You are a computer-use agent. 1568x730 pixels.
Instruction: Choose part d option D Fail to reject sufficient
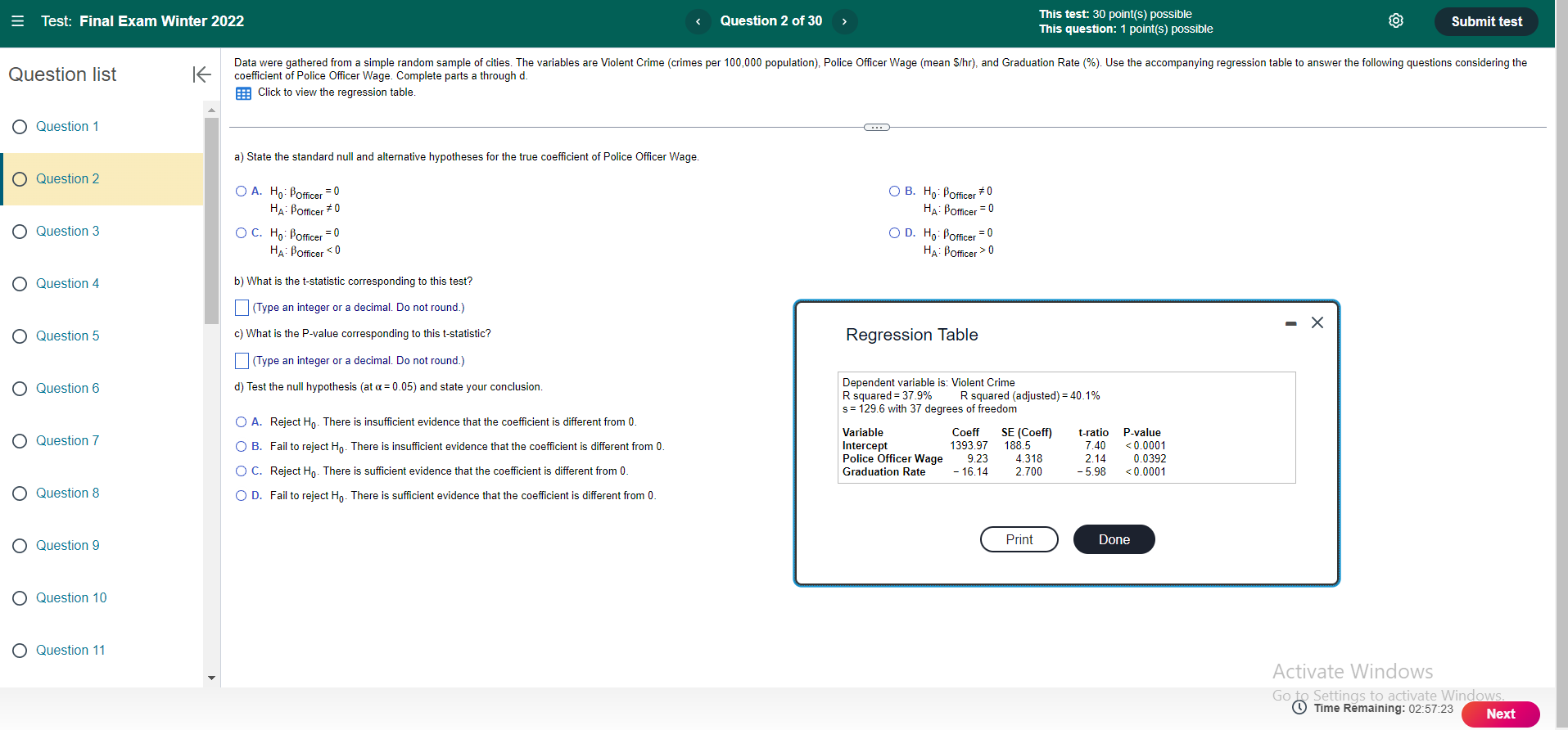coord(241,496)
